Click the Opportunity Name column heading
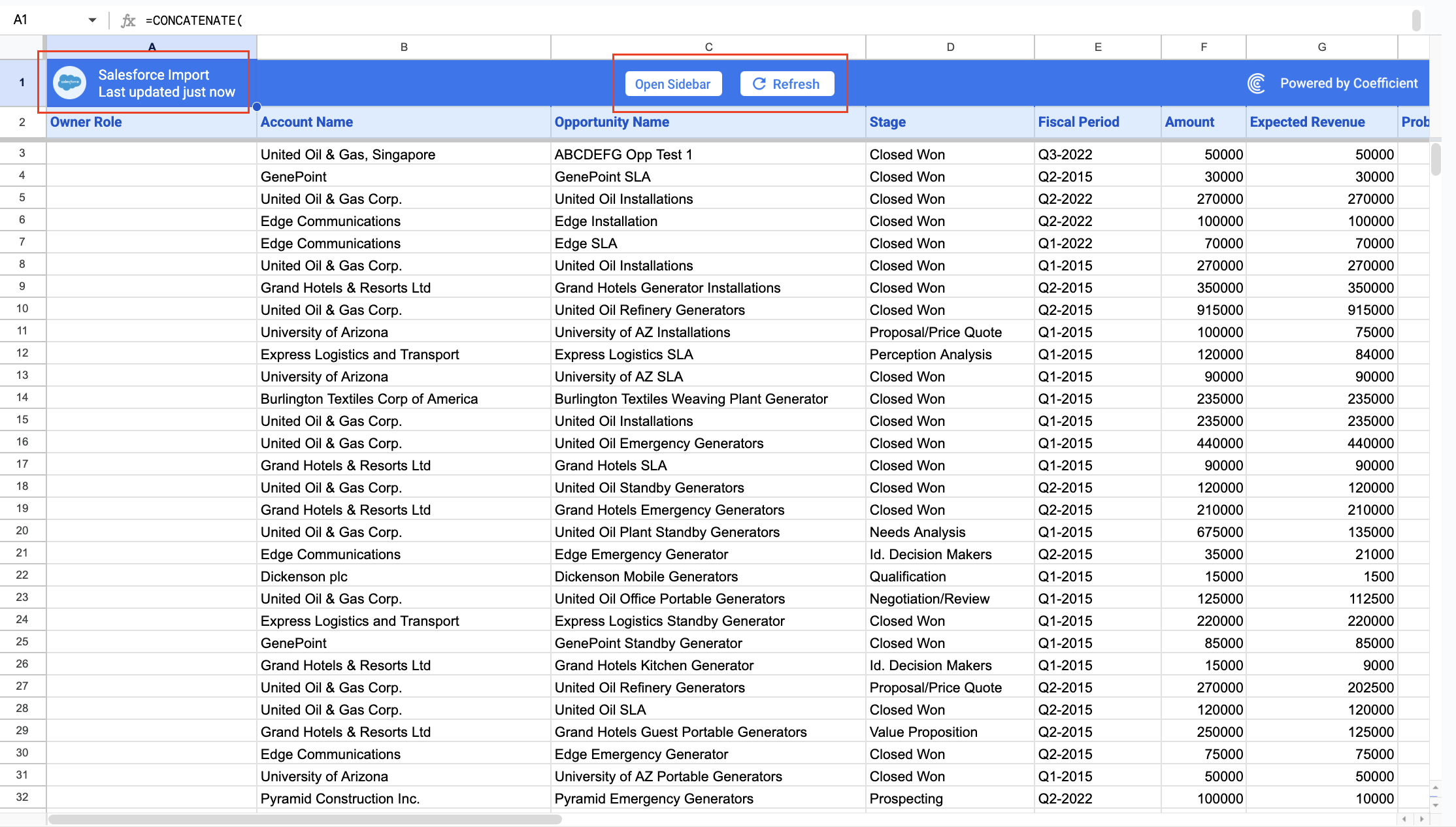Screen dimensions: 1456x827 (x=612, y=122)
